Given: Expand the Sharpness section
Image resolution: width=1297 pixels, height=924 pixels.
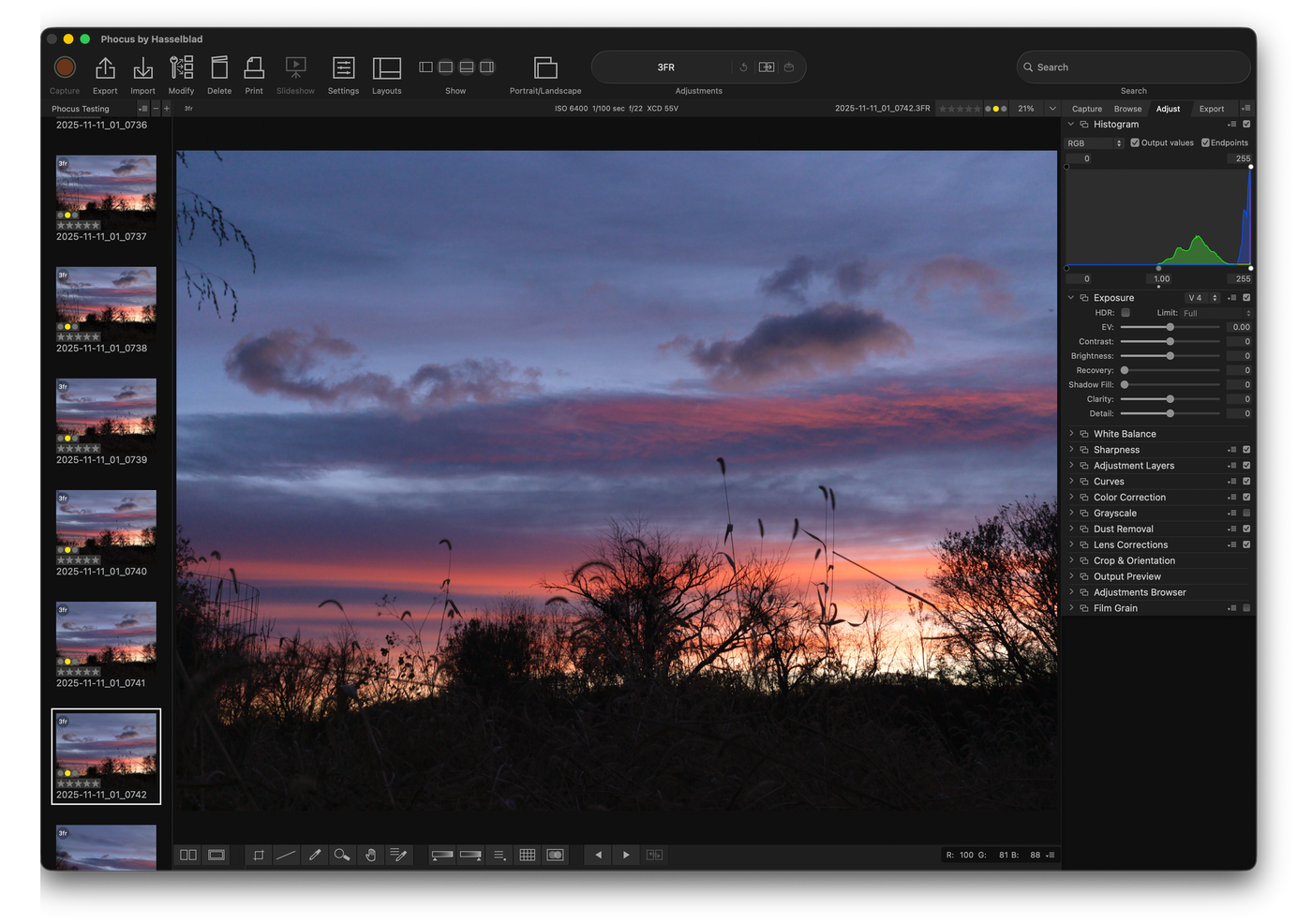Looking at the screenshot, I should 1071,450.
